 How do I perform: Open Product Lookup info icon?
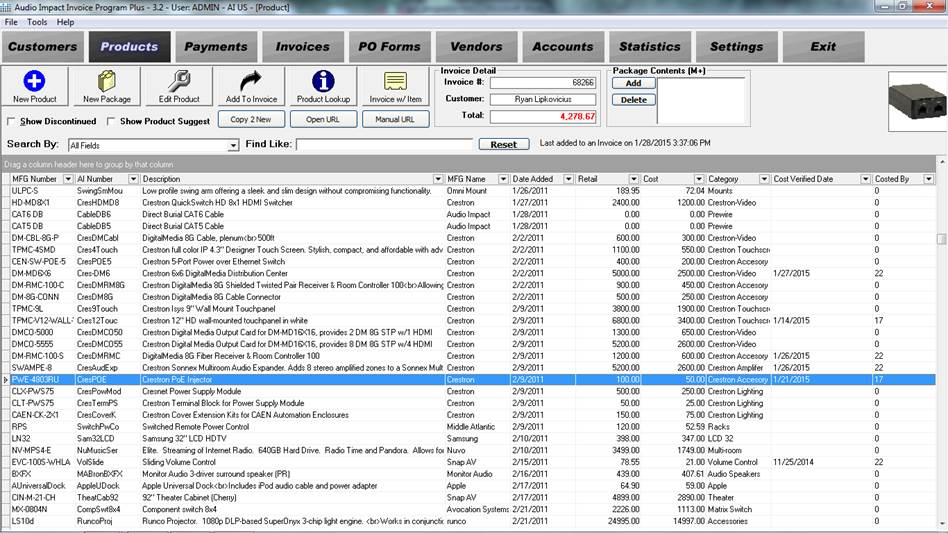(x=323, y=82)
